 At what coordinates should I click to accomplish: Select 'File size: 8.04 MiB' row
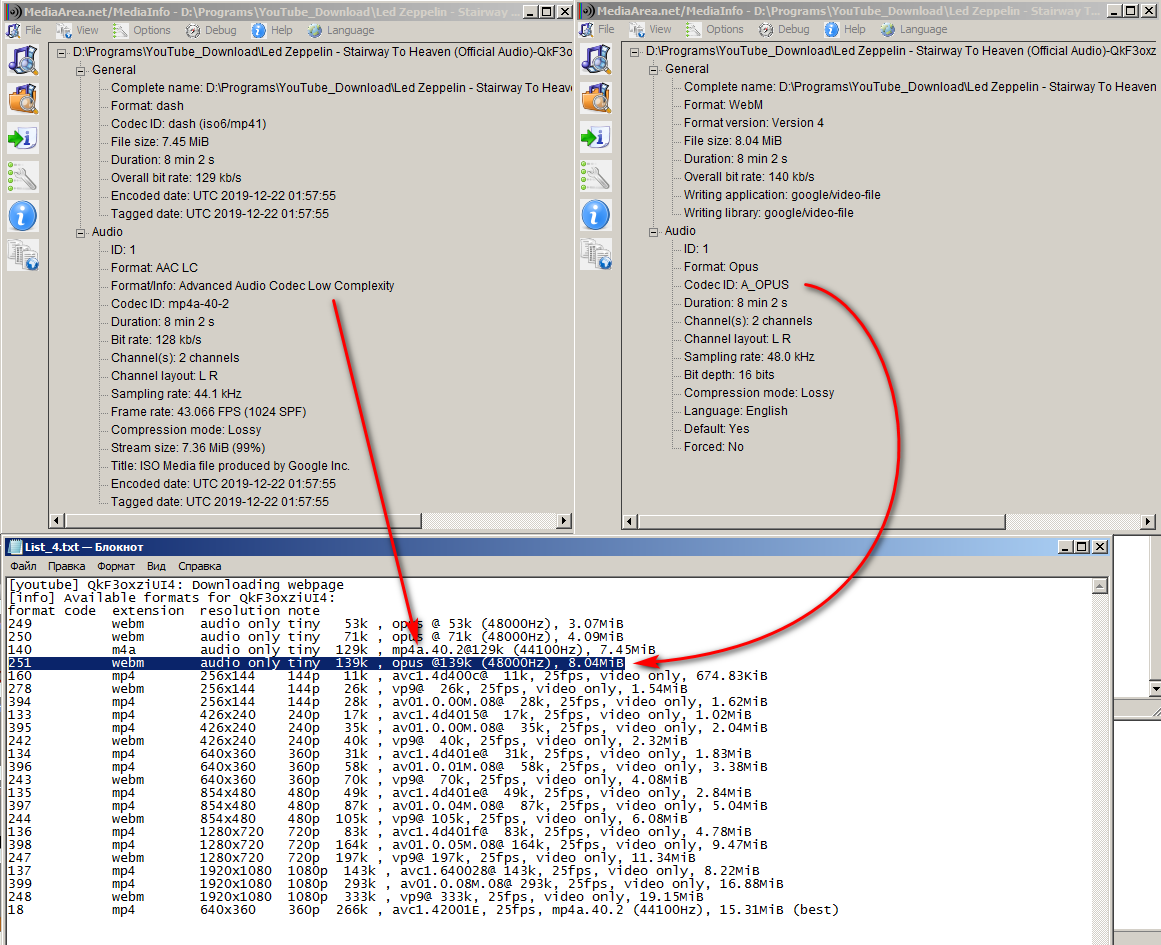[733, 141]
